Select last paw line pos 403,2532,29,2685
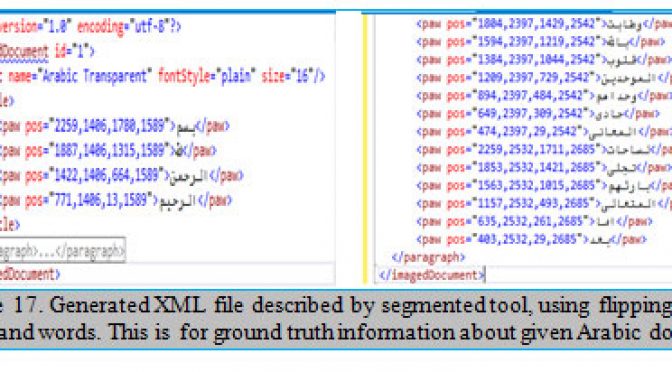Viewport: 672px width, 372px height. click(x=531, y=239)
